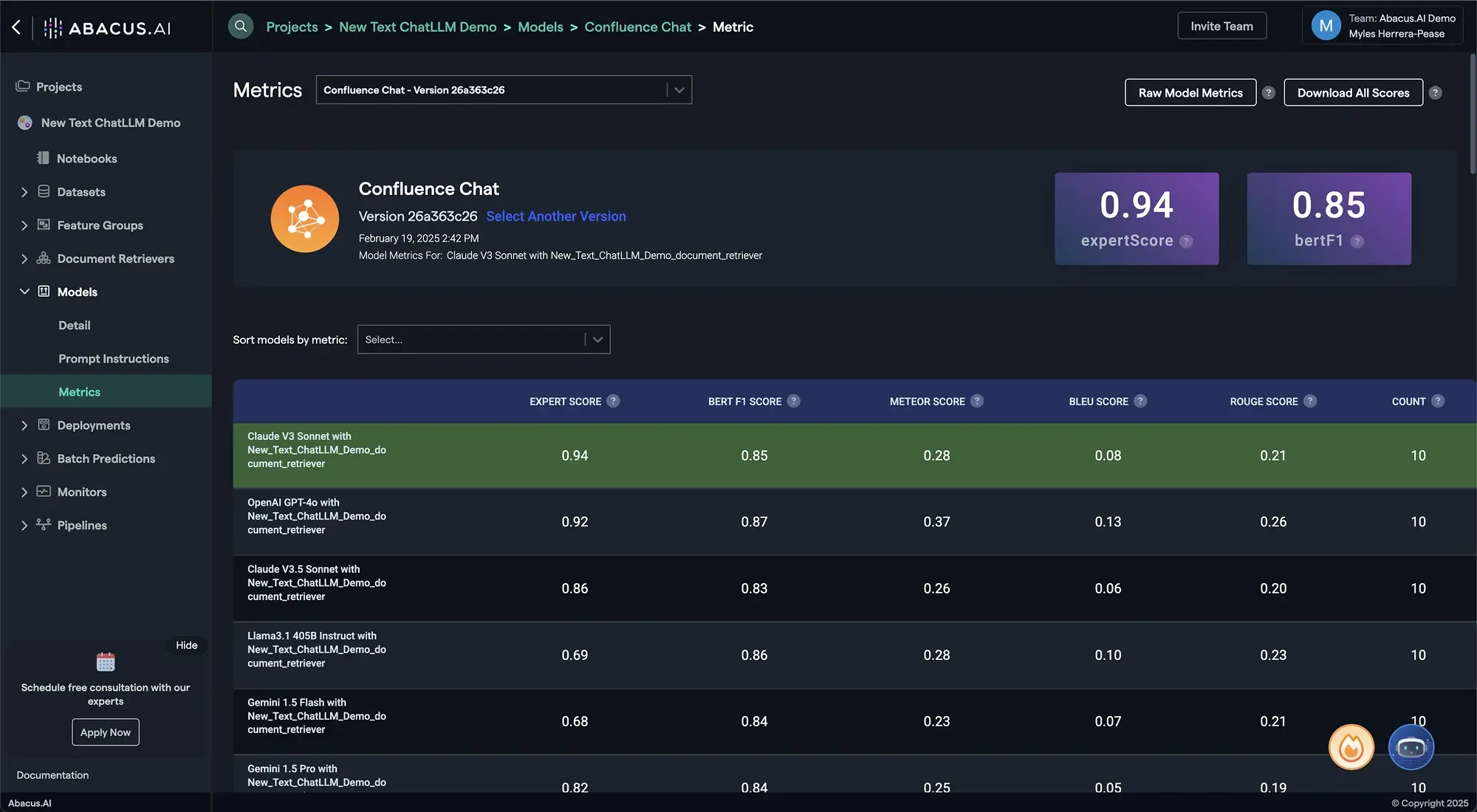Click the Notebooks sidebar icon
The image size is (1477, 812).
[x=43, y=158]
